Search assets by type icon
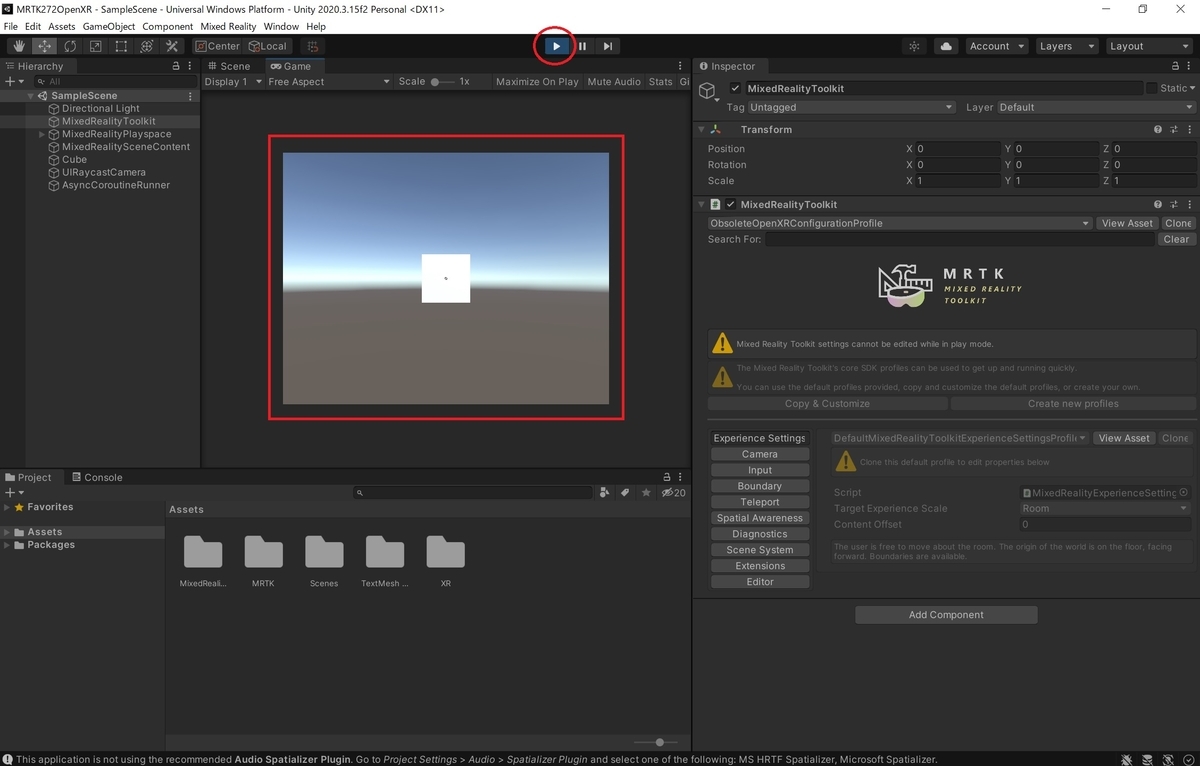 click(x=604, y=492)
